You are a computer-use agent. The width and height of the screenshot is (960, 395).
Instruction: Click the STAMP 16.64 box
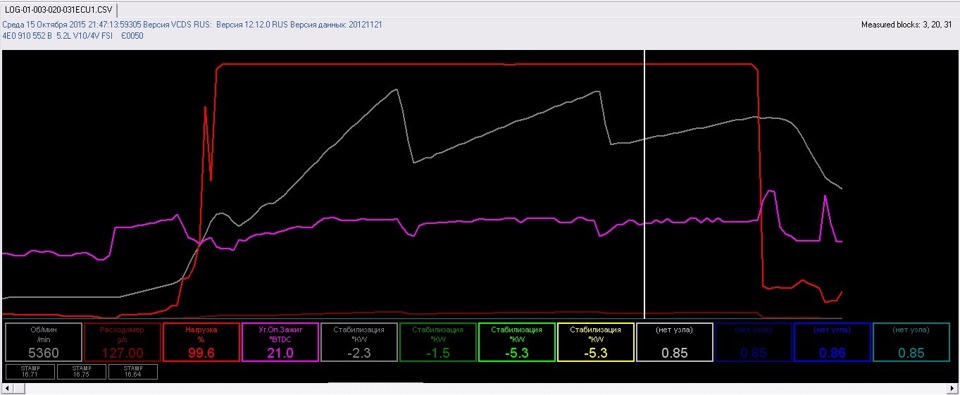click(133, 372)
